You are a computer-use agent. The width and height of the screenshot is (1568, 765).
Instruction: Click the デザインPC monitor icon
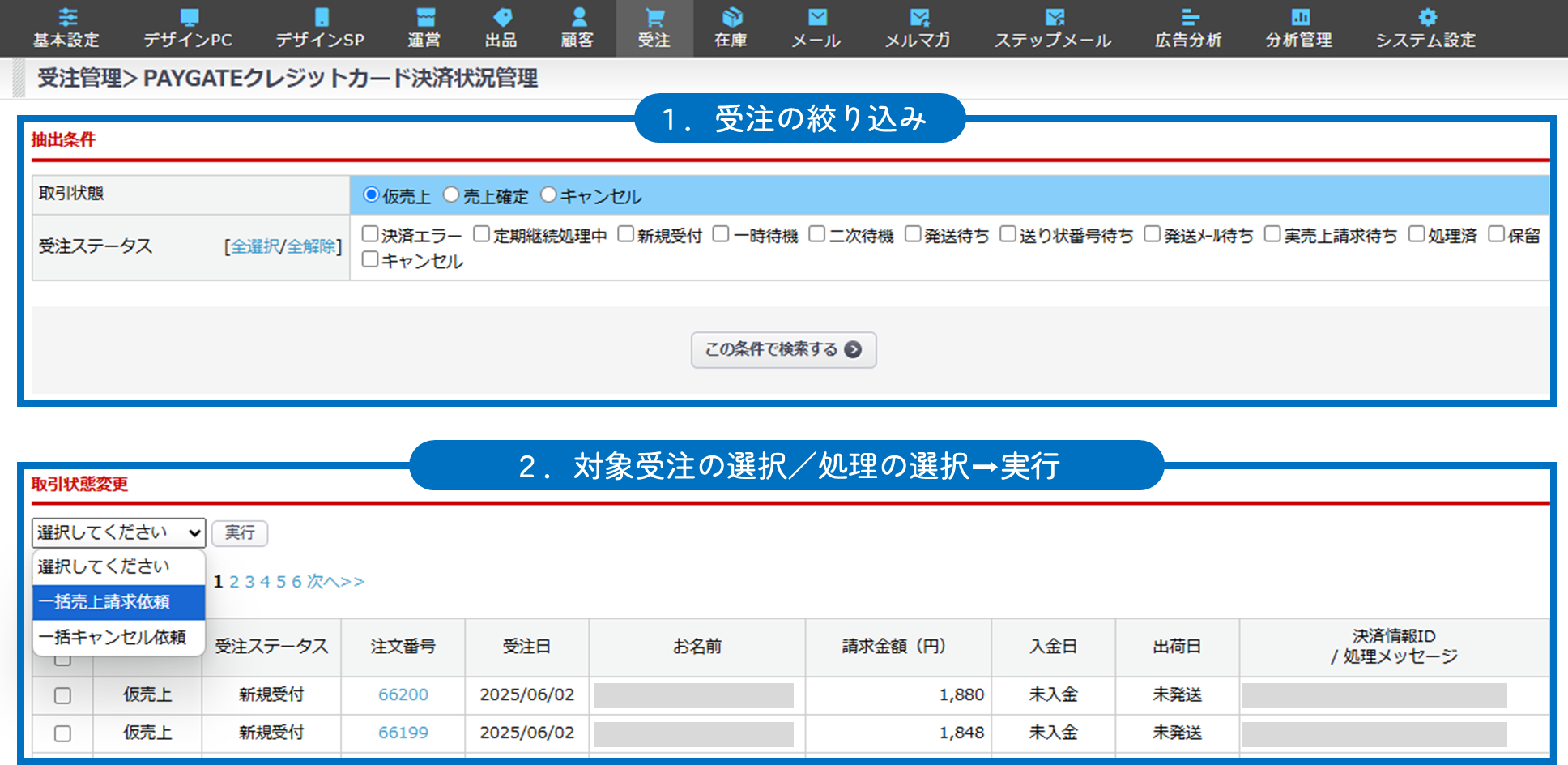pyautogui.click(x=189, y=17)
